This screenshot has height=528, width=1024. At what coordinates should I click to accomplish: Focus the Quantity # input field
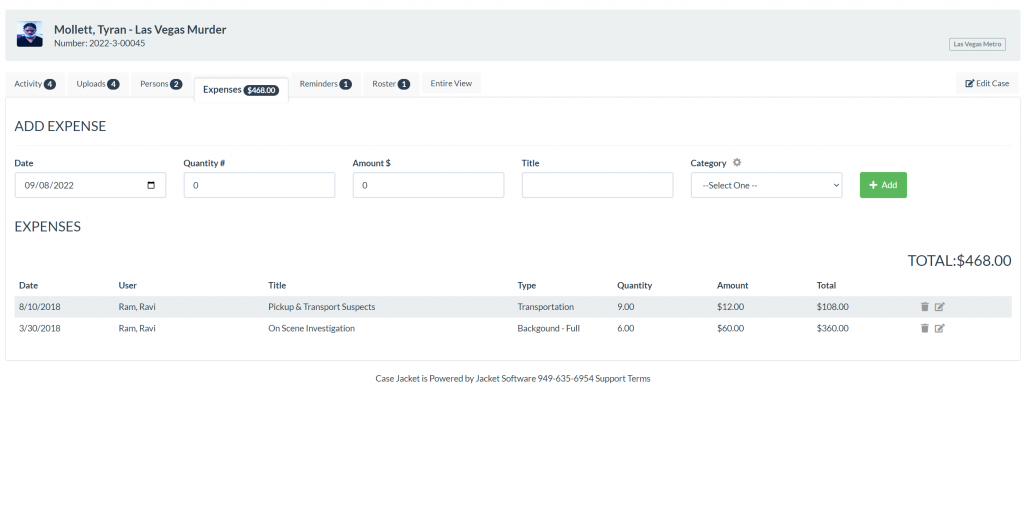pyautogui.click(x=259, y=185)
